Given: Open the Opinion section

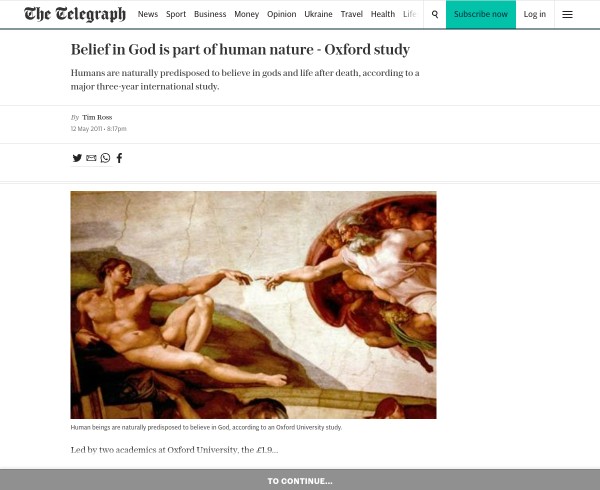Looking at the screenshot, I should (282, 14).
